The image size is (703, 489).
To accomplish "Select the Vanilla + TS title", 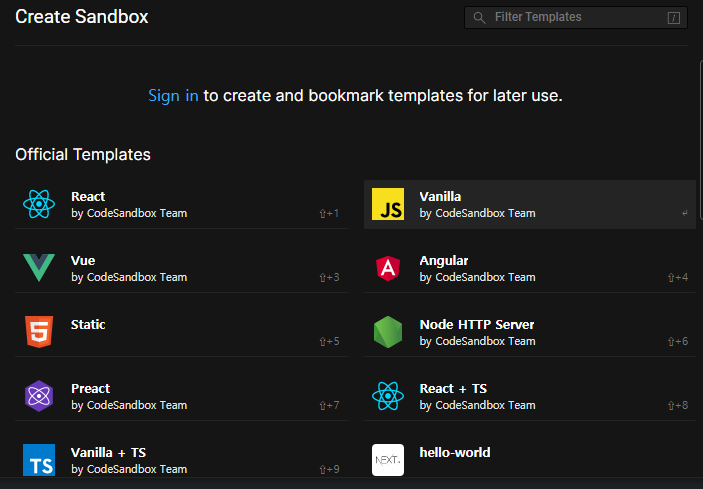I will point(108,453).
